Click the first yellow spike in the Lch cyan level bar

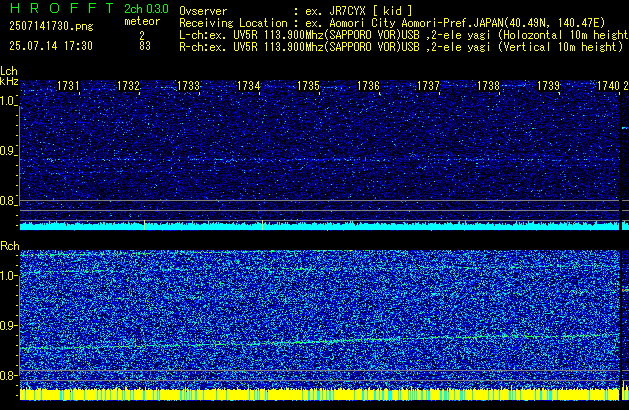(144, 225)
